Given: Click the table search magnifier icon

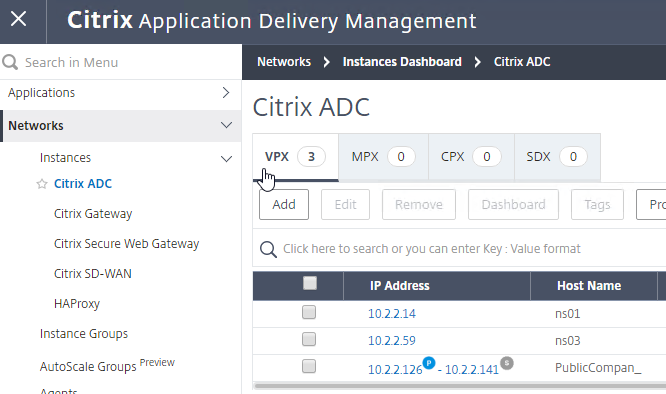Looking at the screenshot, I should 268,249.
